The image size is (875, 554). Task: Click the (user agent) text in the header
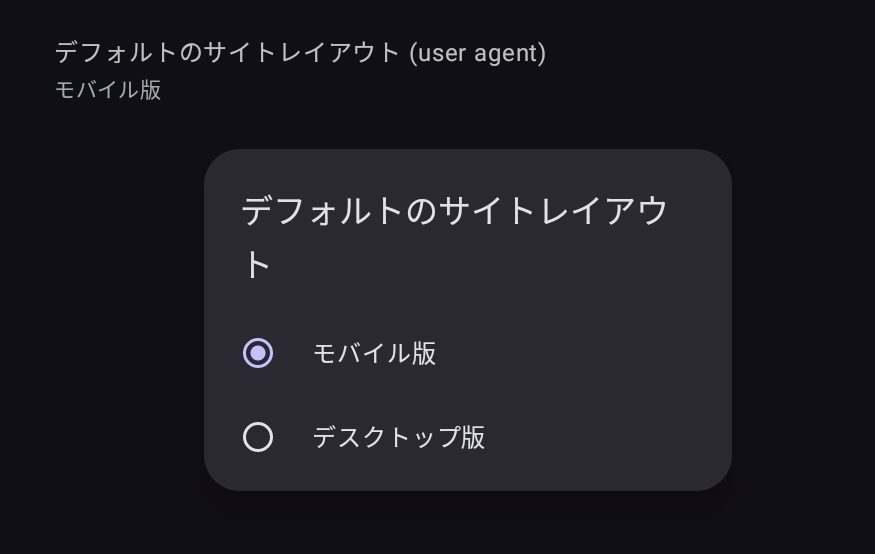pyautogui.click(x=478, y=52)
